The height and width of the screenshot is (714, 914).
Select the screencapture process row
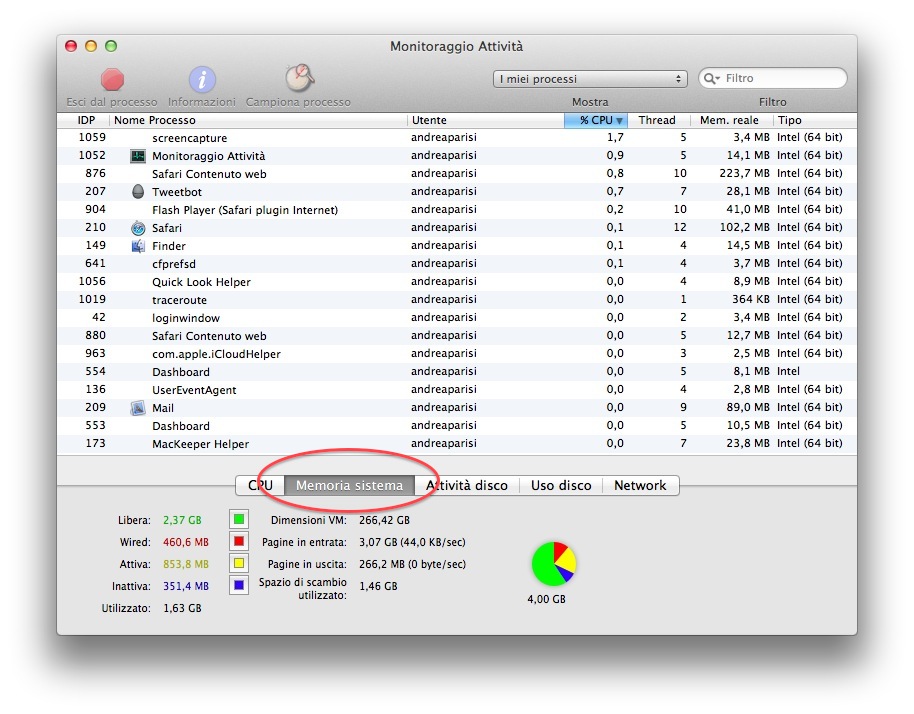(457, 138)
